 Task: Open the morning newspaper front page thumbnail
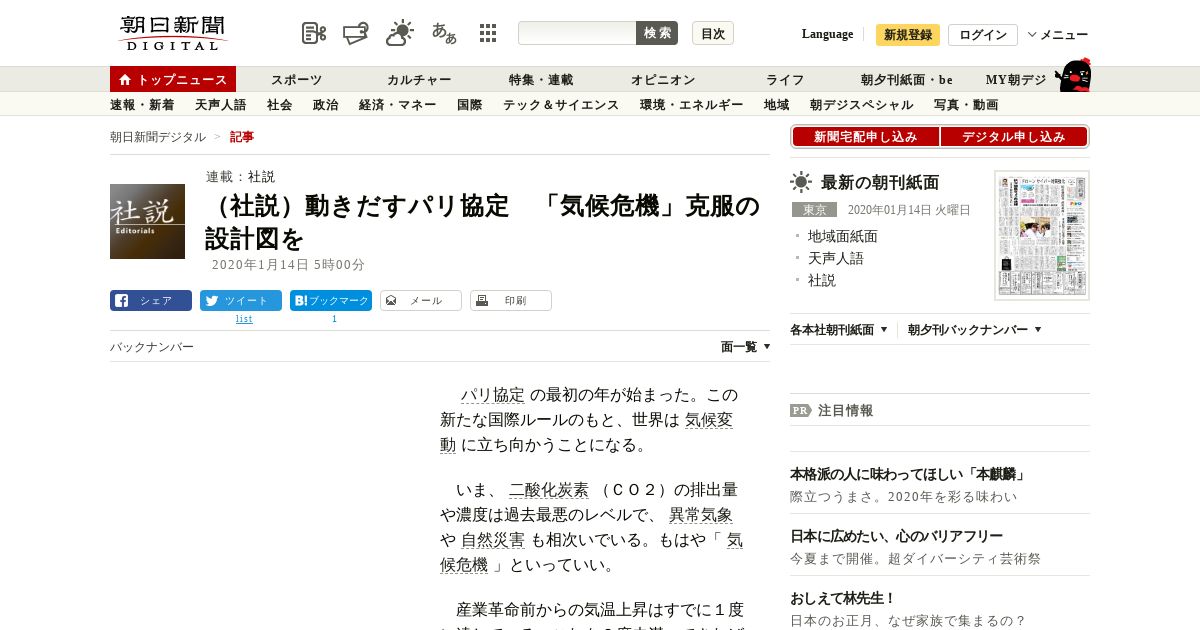coord(1042,235)
